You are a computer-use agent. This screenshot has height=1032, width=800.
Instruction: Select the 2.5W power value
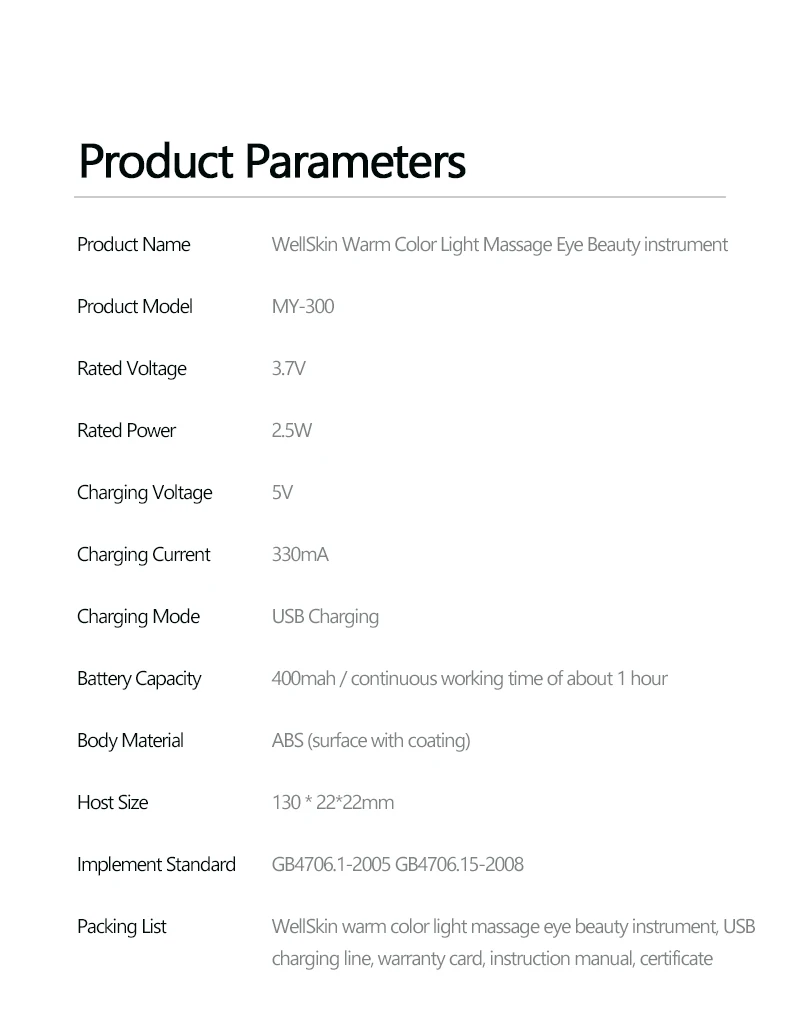click(x=291, y=431)
